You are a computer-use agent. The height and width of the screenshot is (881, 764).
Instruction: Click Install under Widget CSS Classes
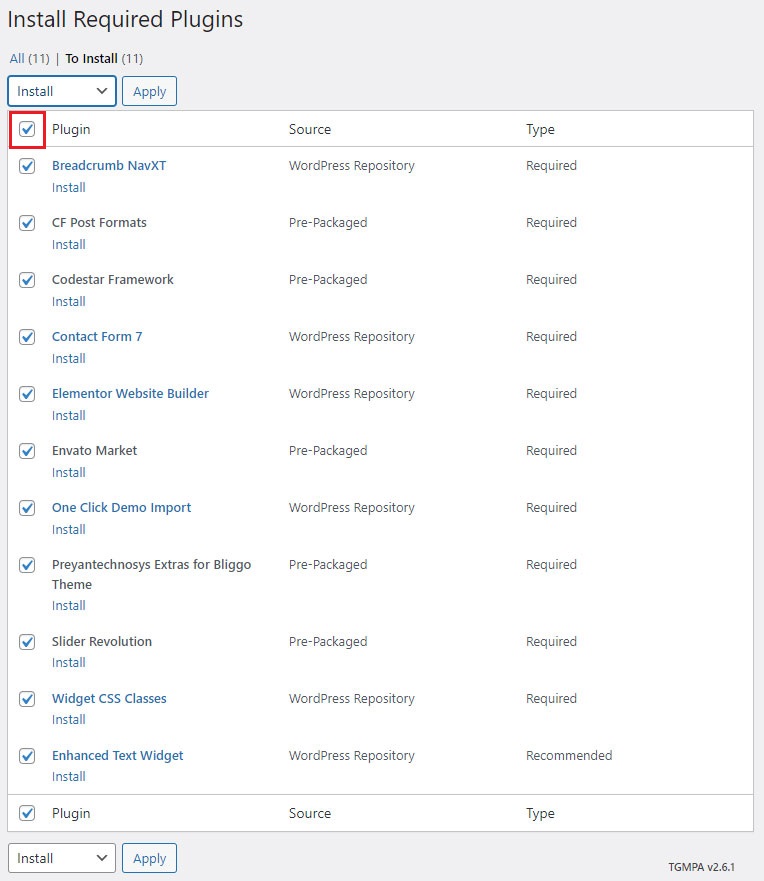(69, 720)
